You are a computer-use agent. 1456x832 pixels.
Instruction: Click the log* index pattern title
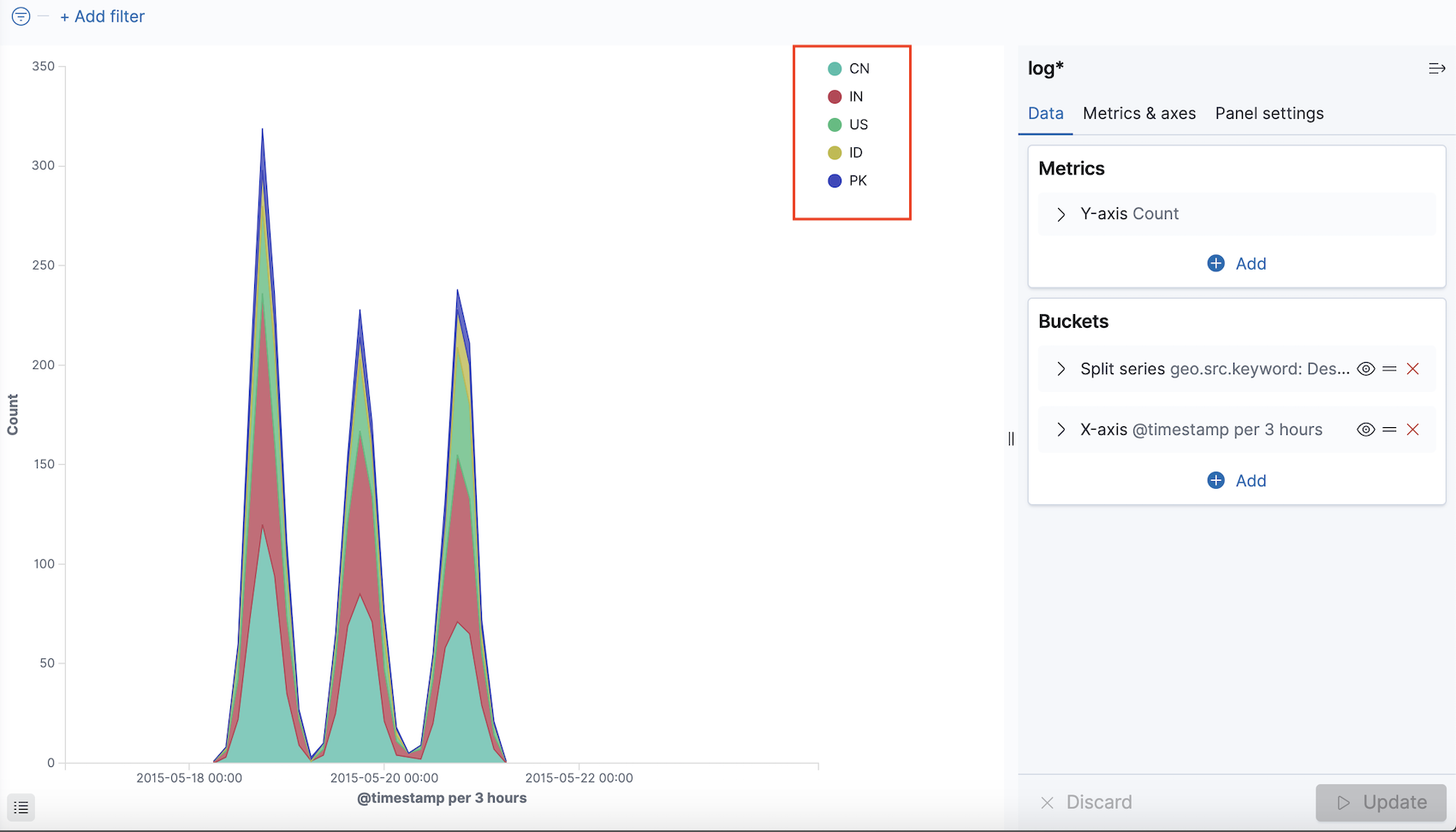(1045, 68)
